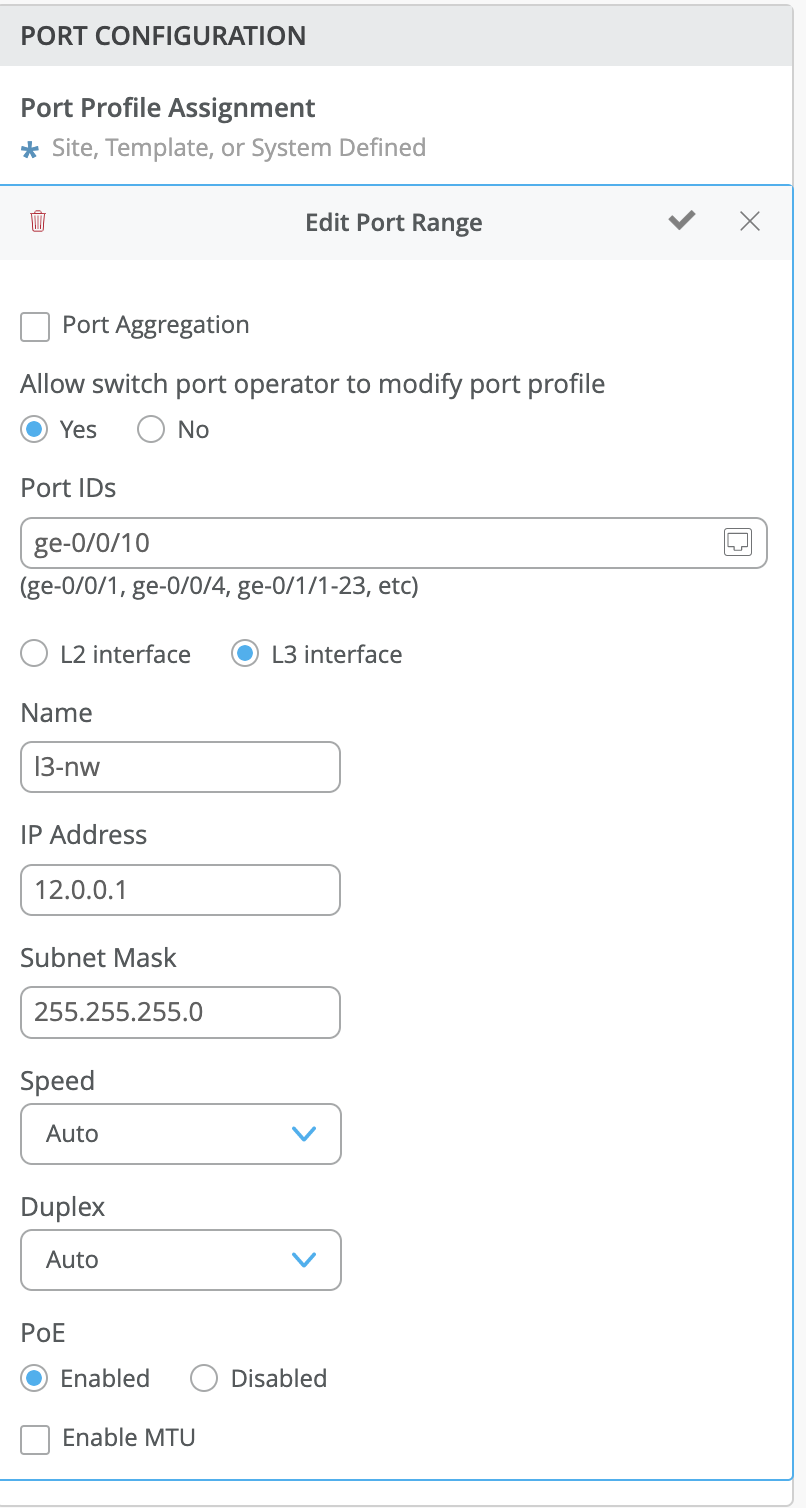Open the Speed dropdown
The width and height of the screenshot is (806, 1508).
181,1134
